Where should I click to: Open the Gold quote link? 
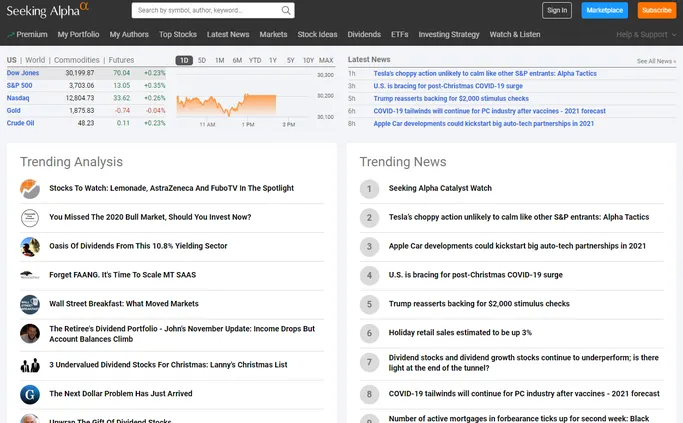tap(14, 111)
